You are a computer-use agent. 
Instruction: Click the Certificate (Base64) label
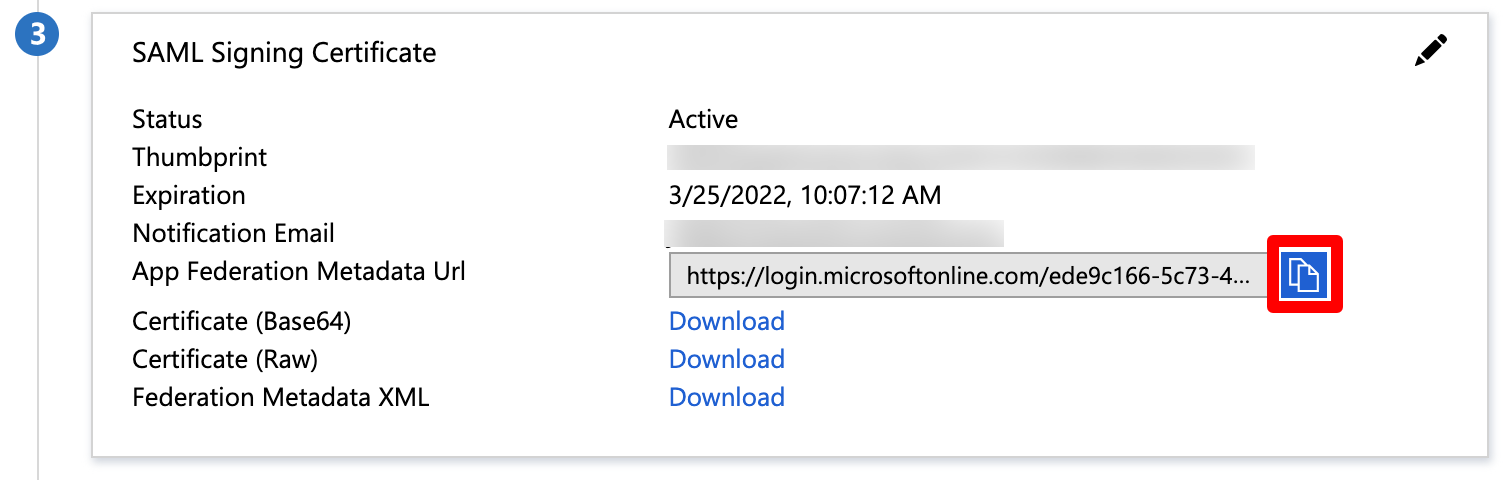241,321
